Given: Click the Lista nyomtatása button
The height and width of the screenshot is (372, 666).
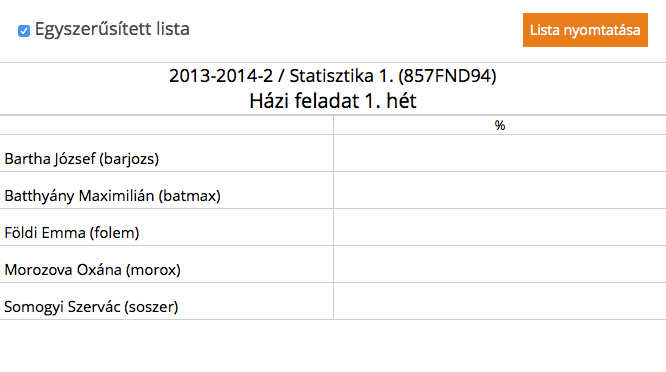Looking at the screenshot, I should pyautogui.click(x=585, y=30).
